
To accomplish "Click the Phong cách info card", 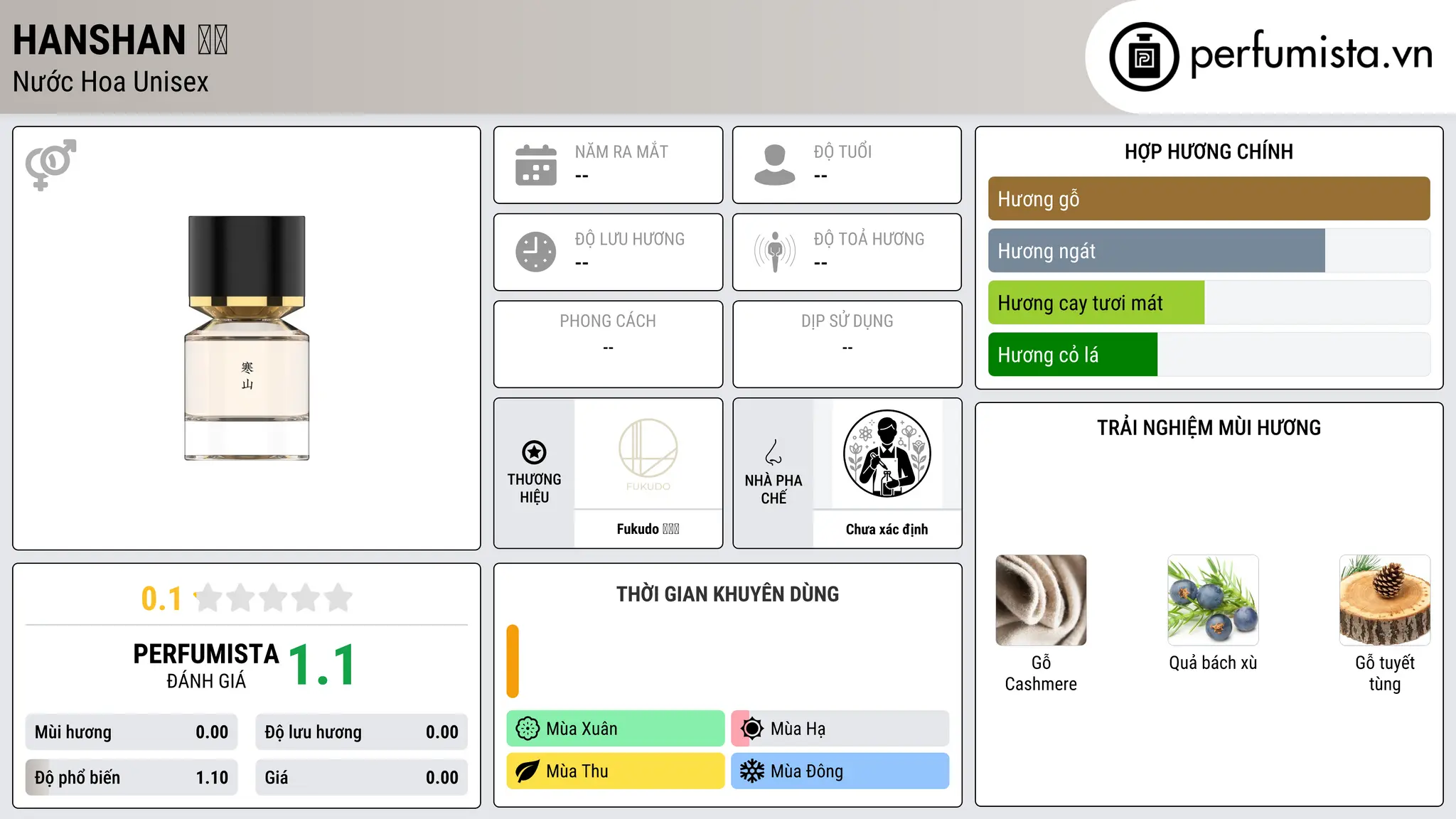I will (x=609, y=344).
